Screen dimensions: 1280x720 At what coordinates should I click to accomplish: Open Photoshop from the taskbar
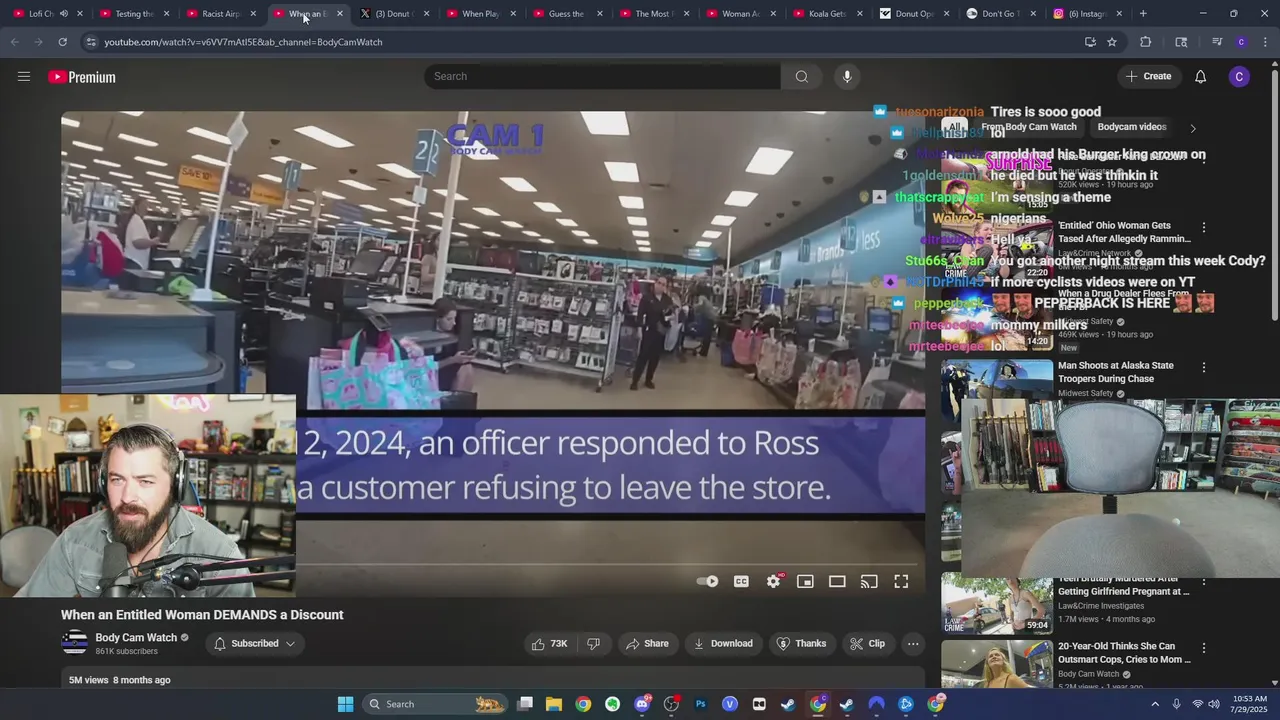700,704
